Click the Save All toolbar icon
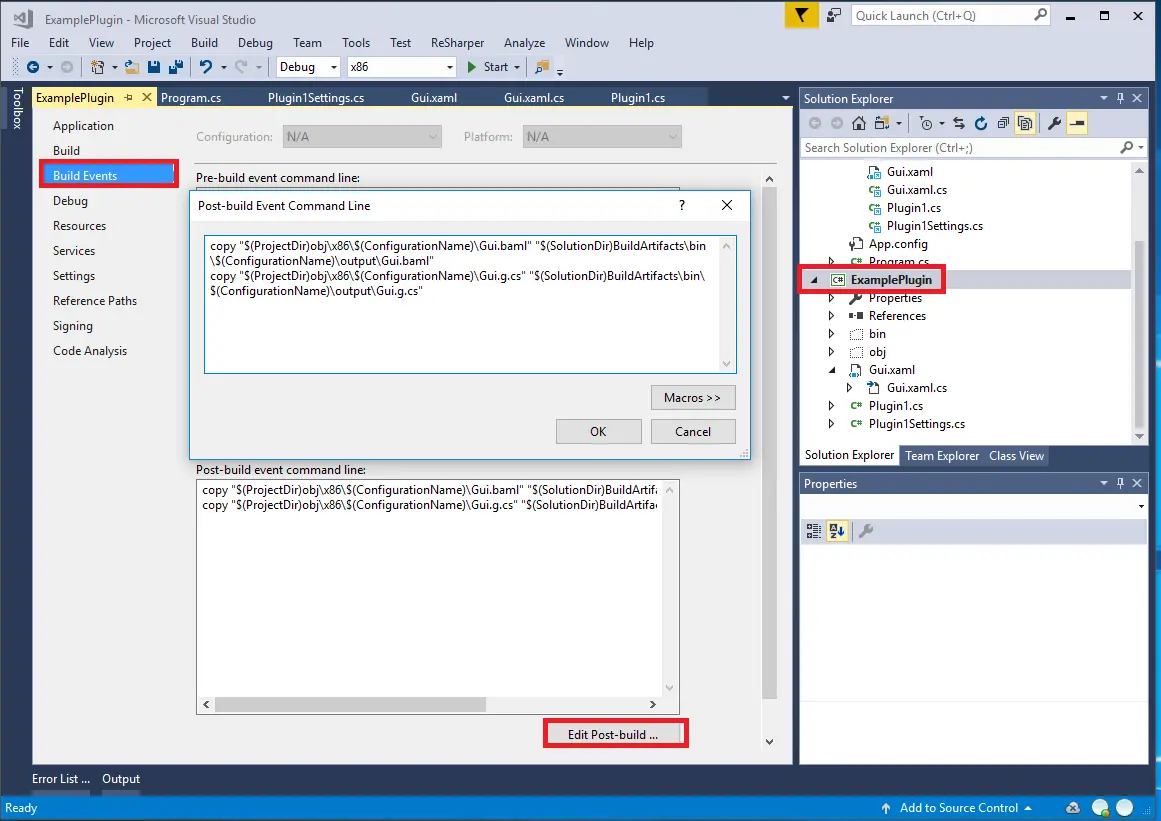The height and width of the screenshot is (821, 1161). (x=175, y=67)
